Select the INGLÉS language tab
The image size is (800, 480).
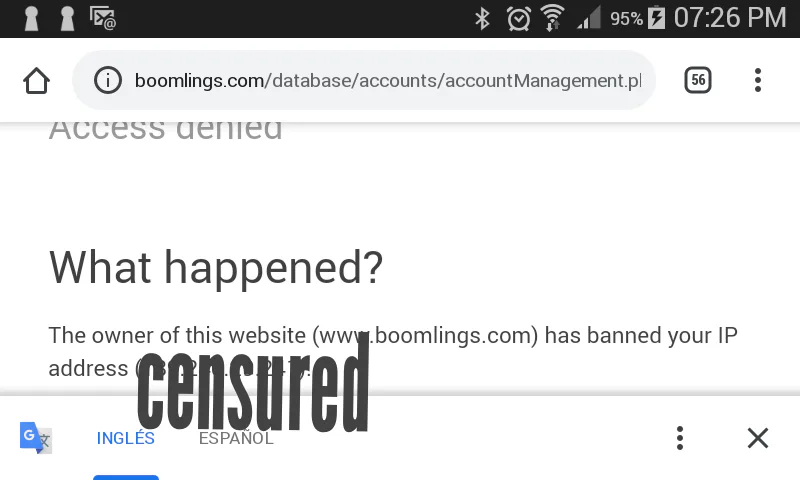(126, 438)
